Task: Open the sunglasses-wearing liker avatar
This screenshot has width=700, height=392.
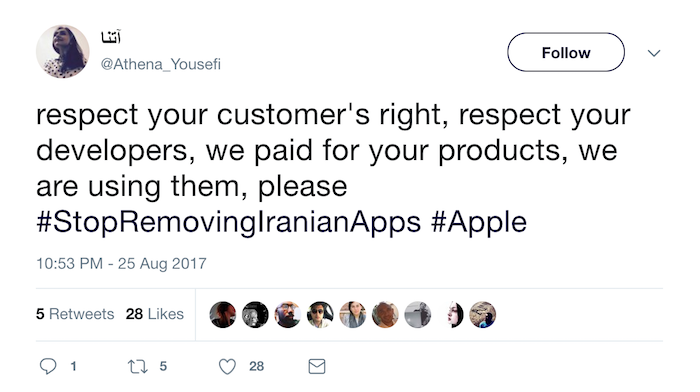Action: pos(320,315)
